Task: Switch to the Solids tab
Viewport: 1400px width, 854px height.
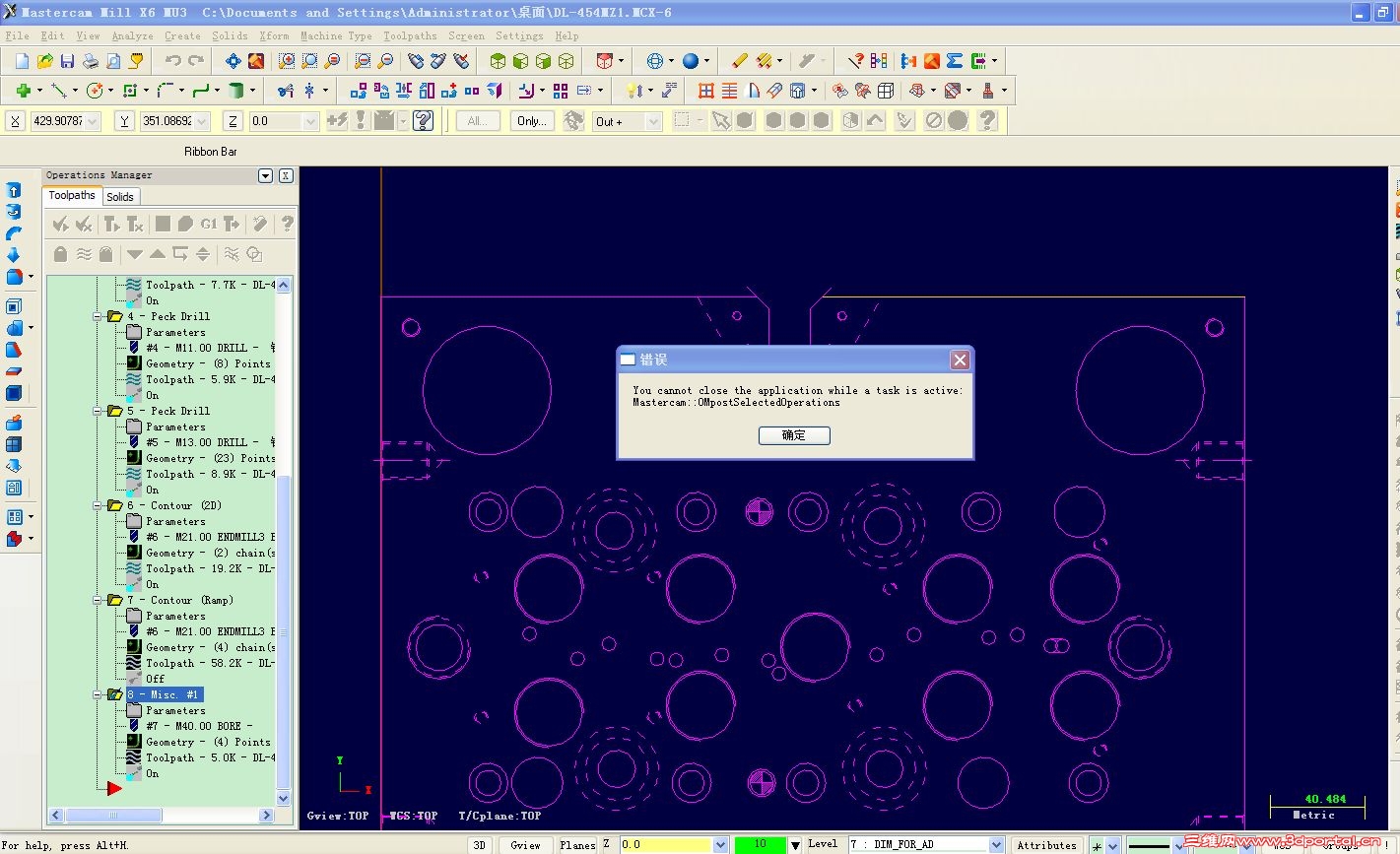Action: click(120, 197)
